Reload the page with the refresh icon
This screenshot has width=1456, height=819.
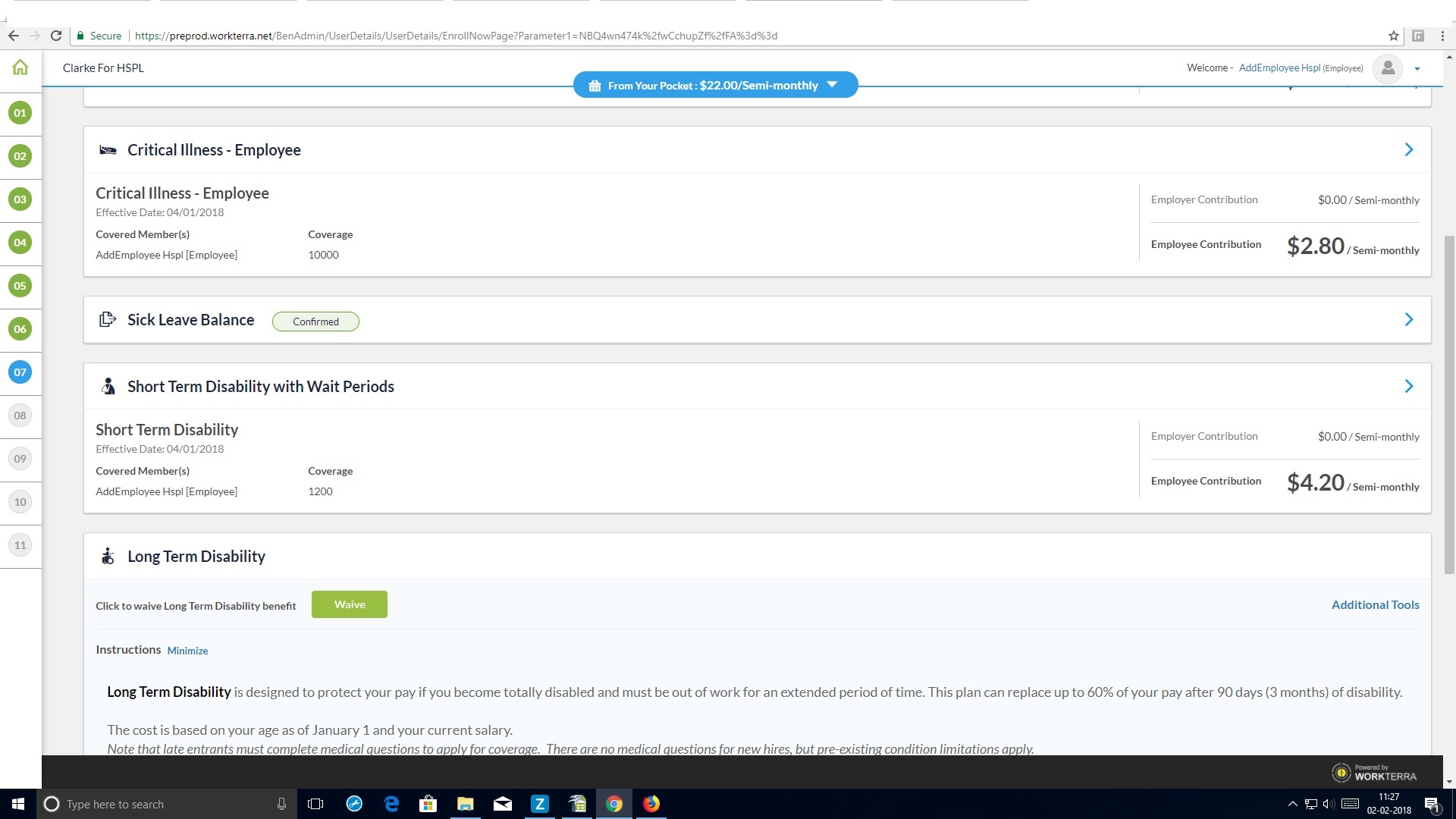[x=56, y=36]
